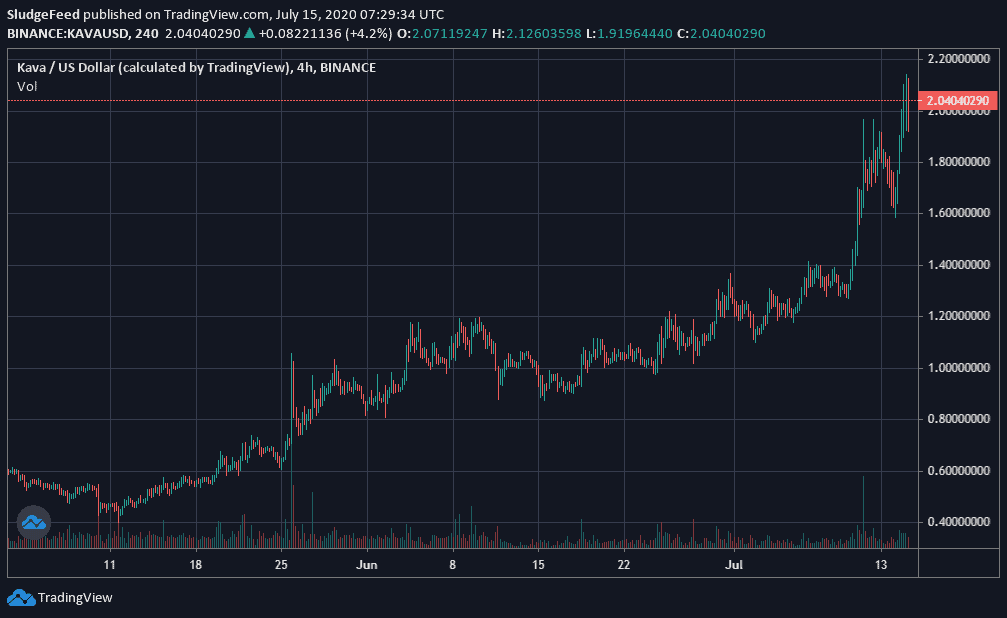Click the '18' date label on time axis
Image resolution: width=1007 pixels, height=618 pixels.
[x=196, y=565]
